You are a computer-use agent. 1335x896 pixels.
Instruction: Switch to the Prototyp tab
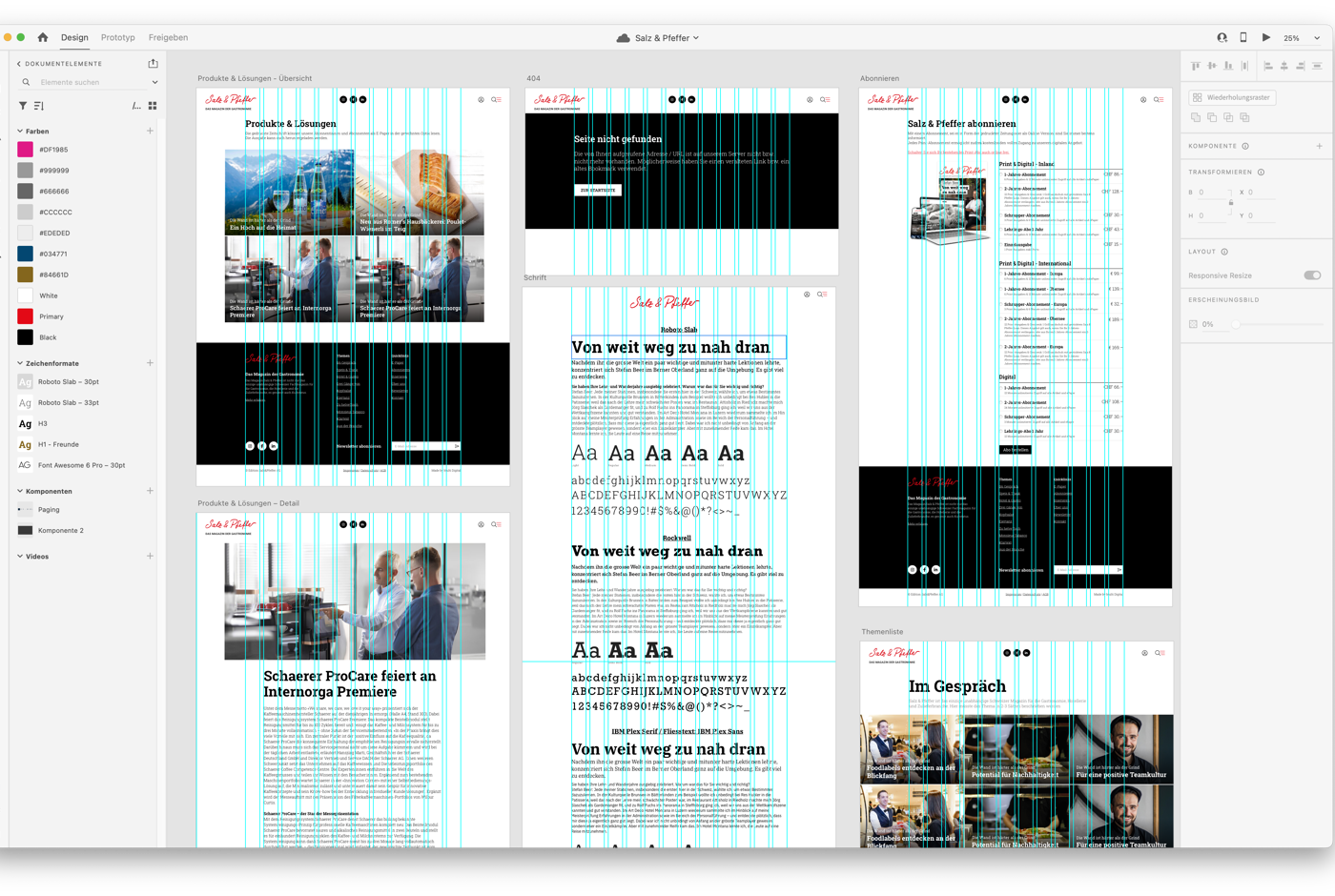coord(117,37)
